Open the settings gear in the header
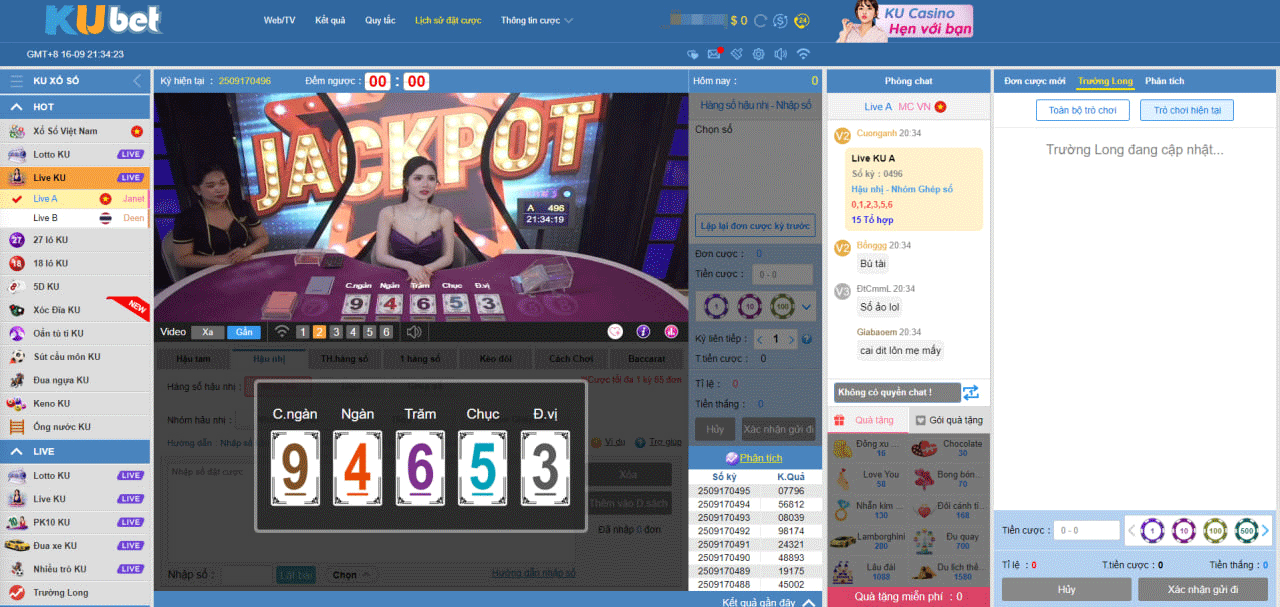This screenshot has width=1280, height=607. point(758,54)
